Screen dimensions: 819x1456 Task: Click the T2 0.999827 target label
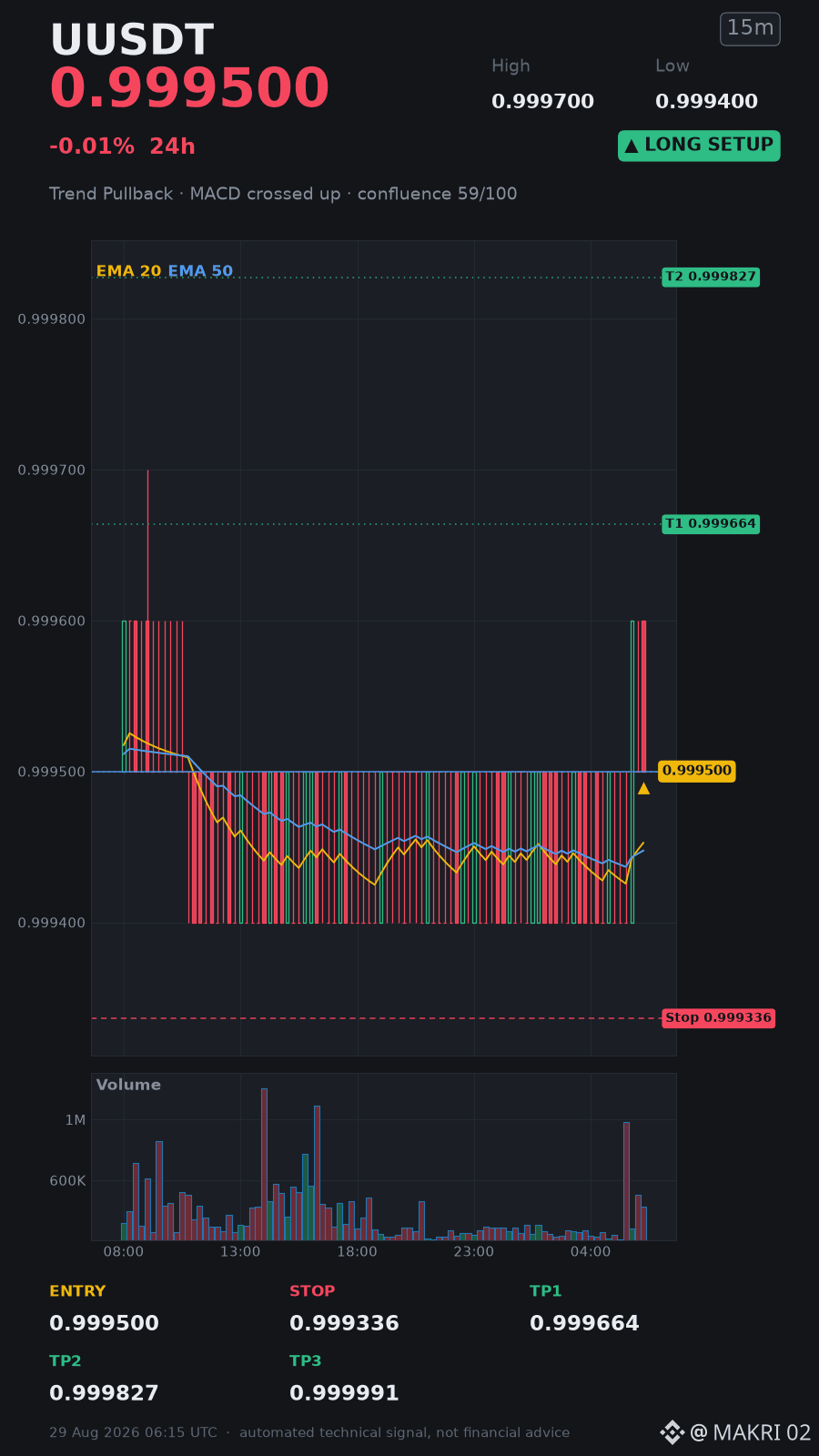click(711, 277)
